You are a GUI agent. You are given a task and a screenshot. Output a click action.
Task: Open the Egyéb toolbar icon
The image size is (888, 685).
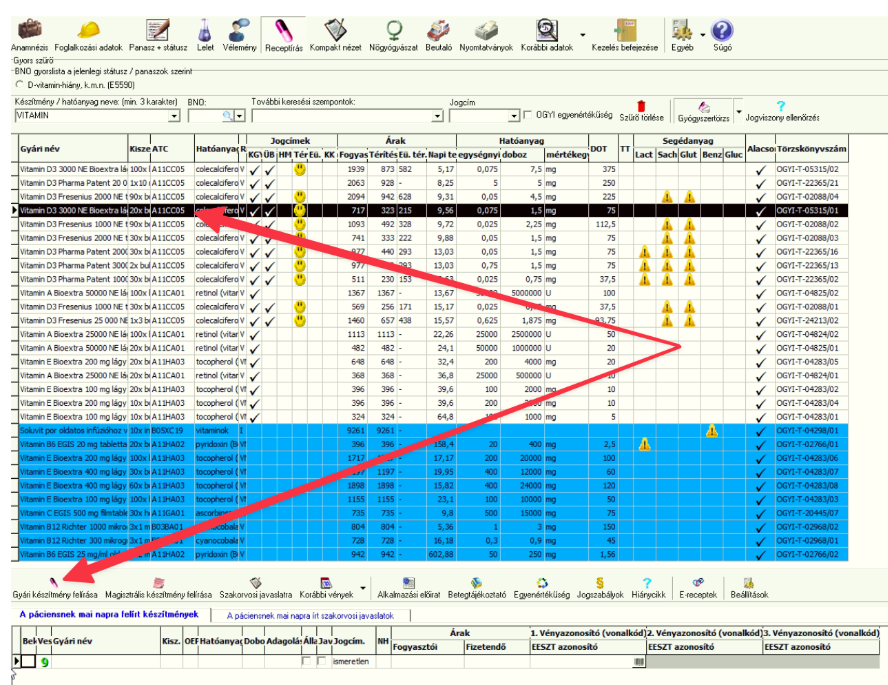tap(682, 30)
